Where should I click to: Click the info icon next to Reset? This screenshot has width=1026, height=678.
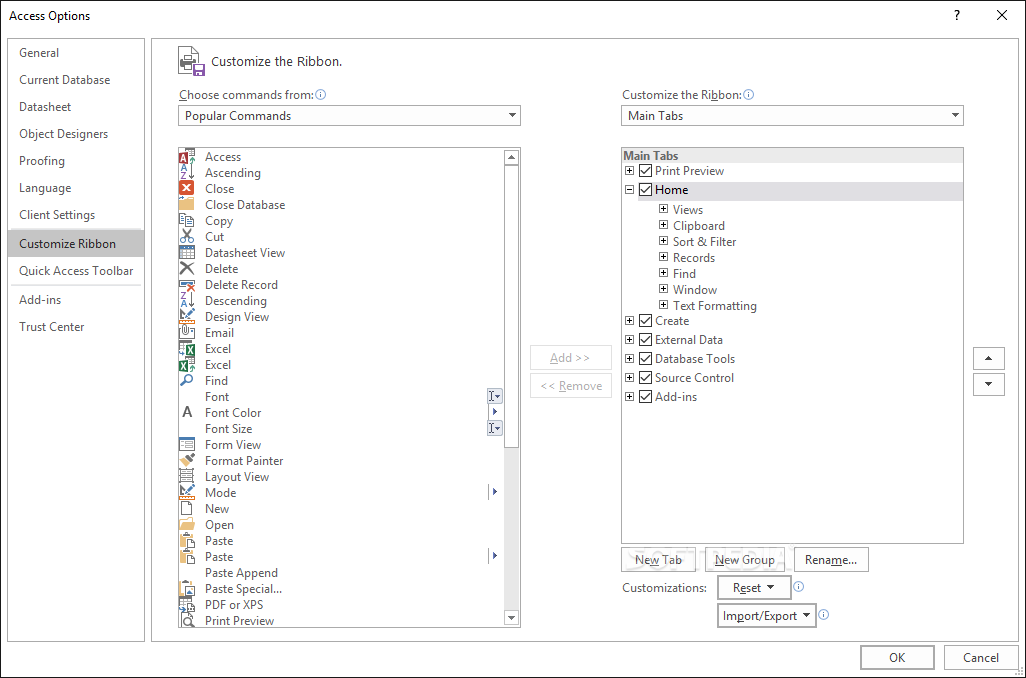798,586
